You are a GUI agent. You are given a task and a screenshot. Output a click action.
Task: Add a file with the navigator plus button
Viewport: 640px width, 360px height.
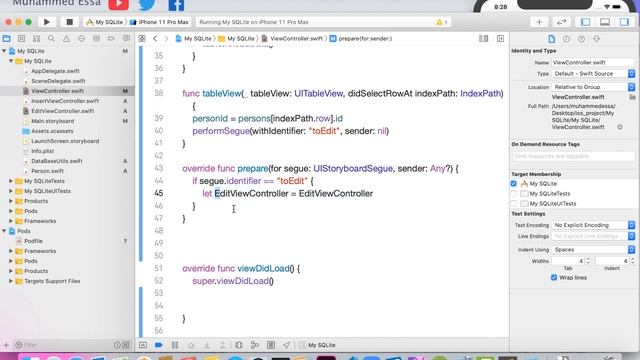(x=6, y=345)
